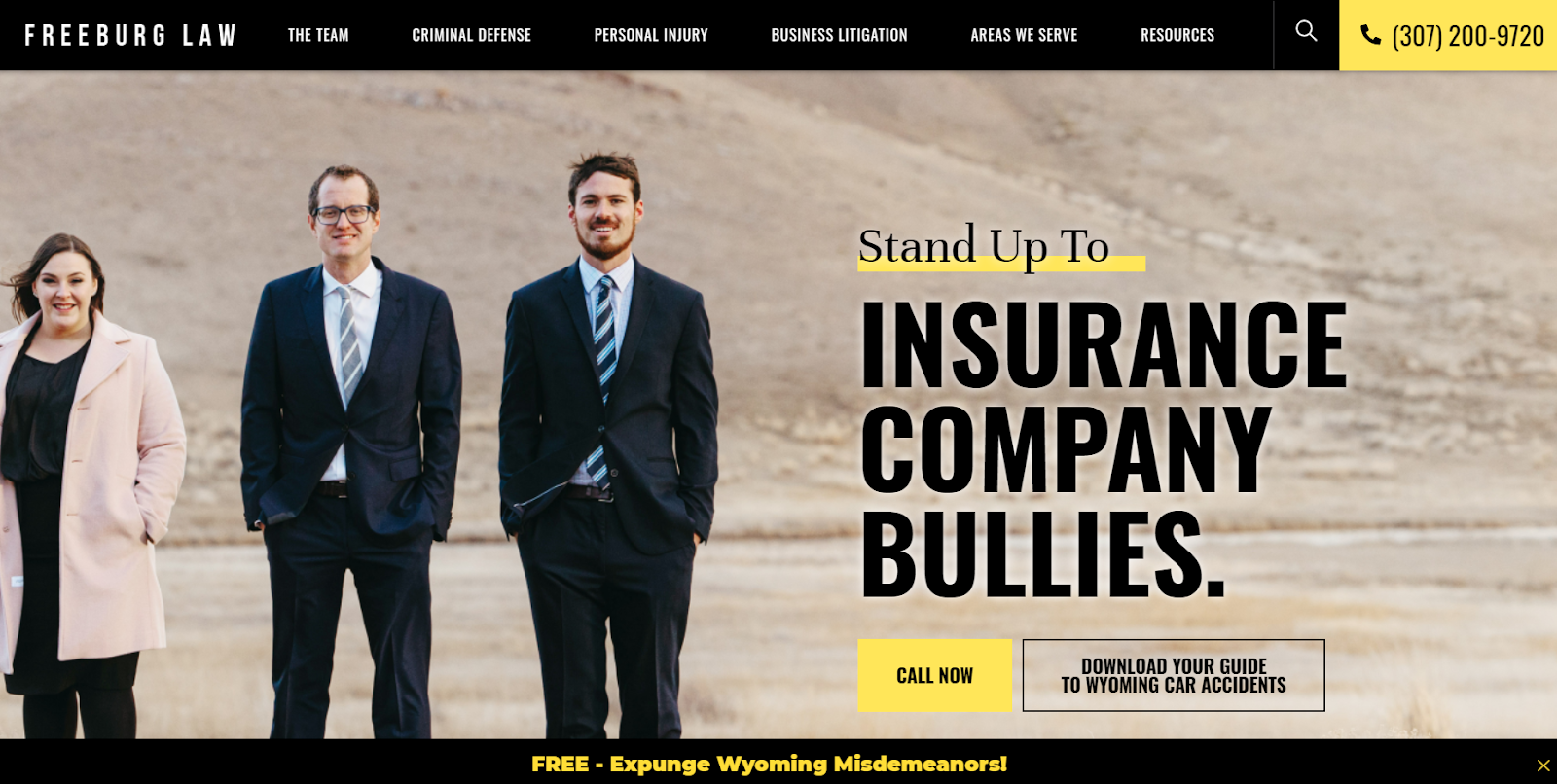Open the search magnifier icon
1557x784 pixels.
point(1306,32)
